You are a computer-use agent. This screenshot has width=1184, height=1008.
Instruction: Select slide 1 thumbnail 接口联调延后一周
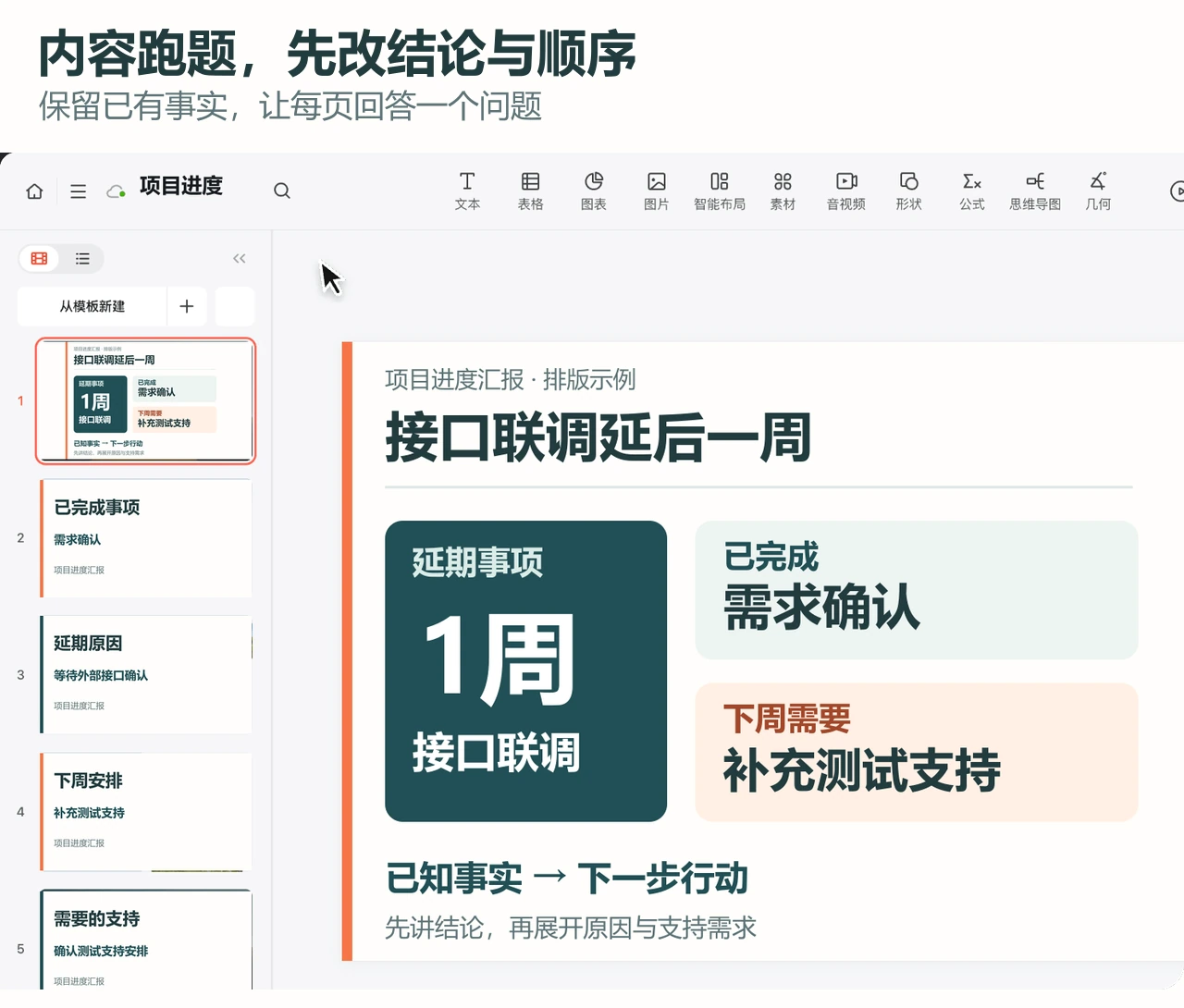point(146,400)
